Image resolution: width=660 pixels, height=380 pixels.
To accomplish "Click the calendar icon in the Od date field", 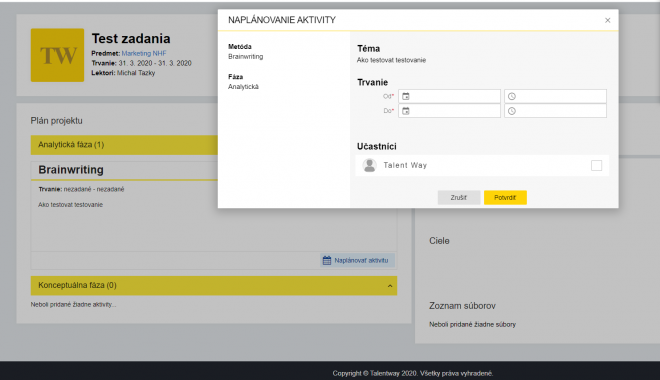I will pos(406,96).
